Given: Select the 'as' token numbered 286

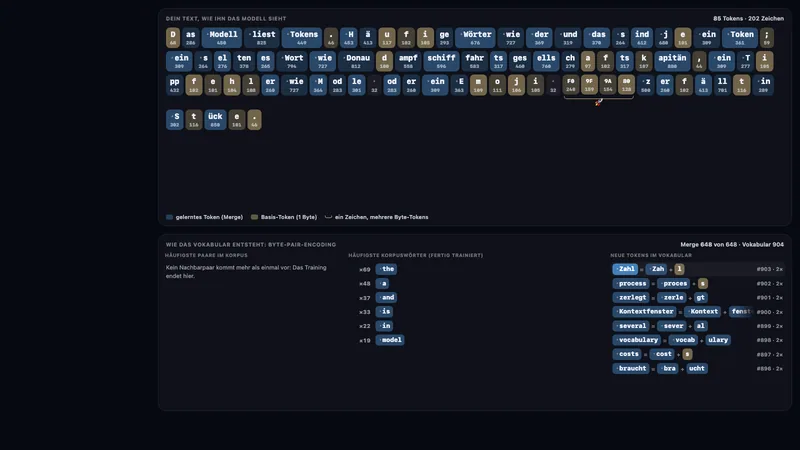Looking at the screenshot, I should pos(190,37).
